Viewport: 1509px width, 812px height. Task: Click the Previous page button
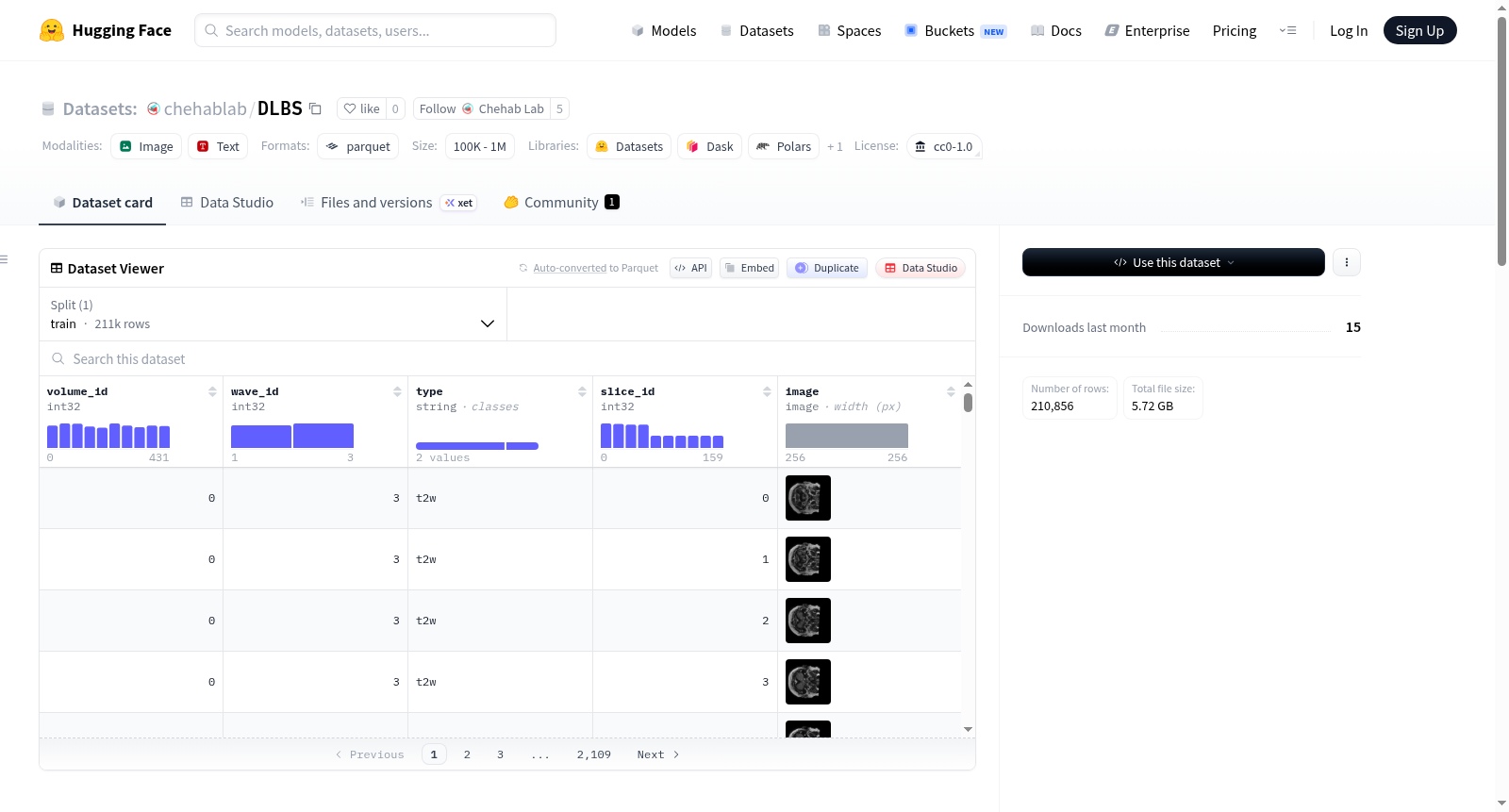(x=370, y=754)
